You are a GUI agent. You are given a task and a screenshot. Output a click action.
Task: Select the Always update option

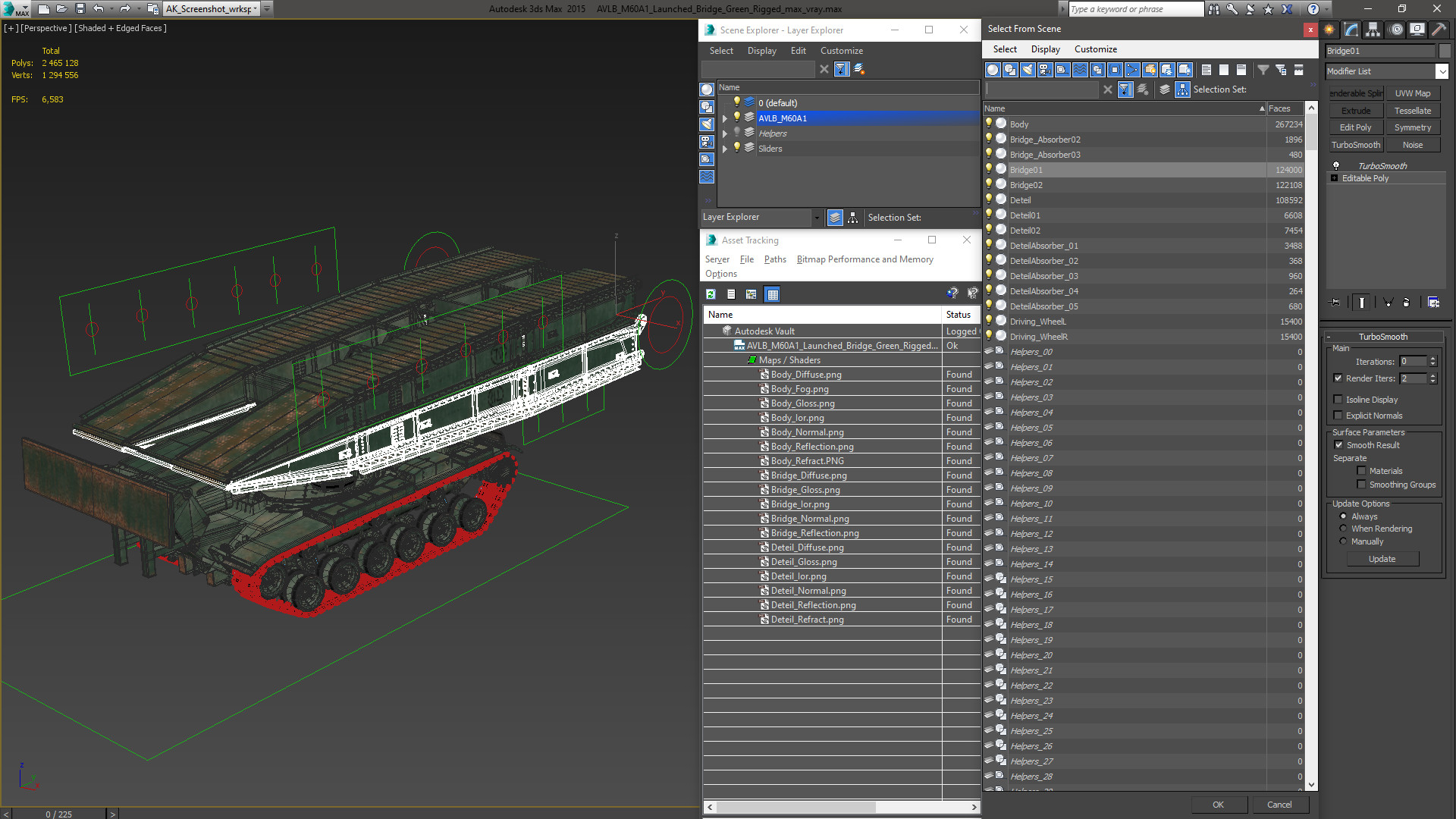[1343, 516]
